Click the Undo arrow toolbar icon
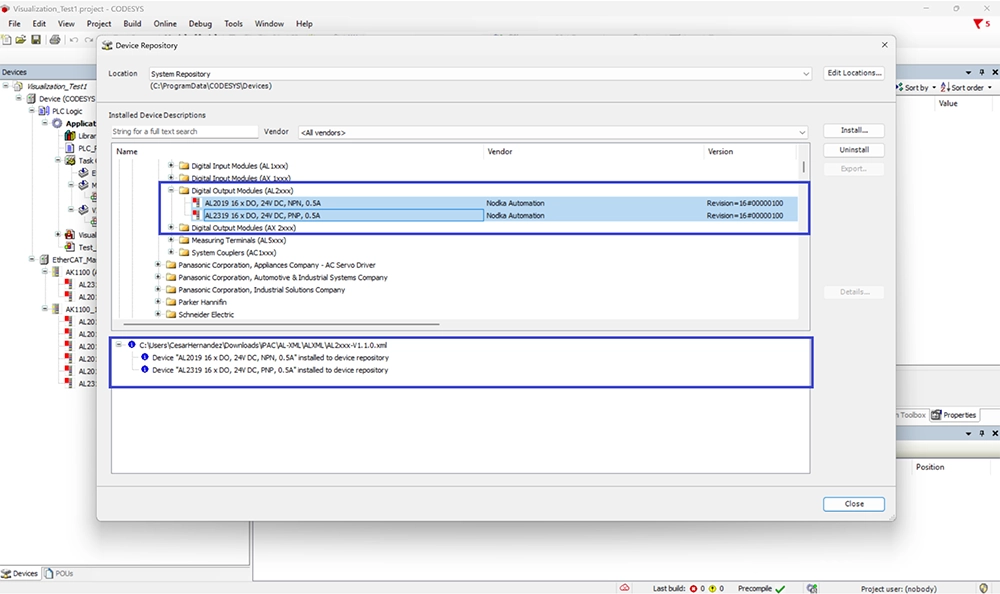 click(74, 40)
